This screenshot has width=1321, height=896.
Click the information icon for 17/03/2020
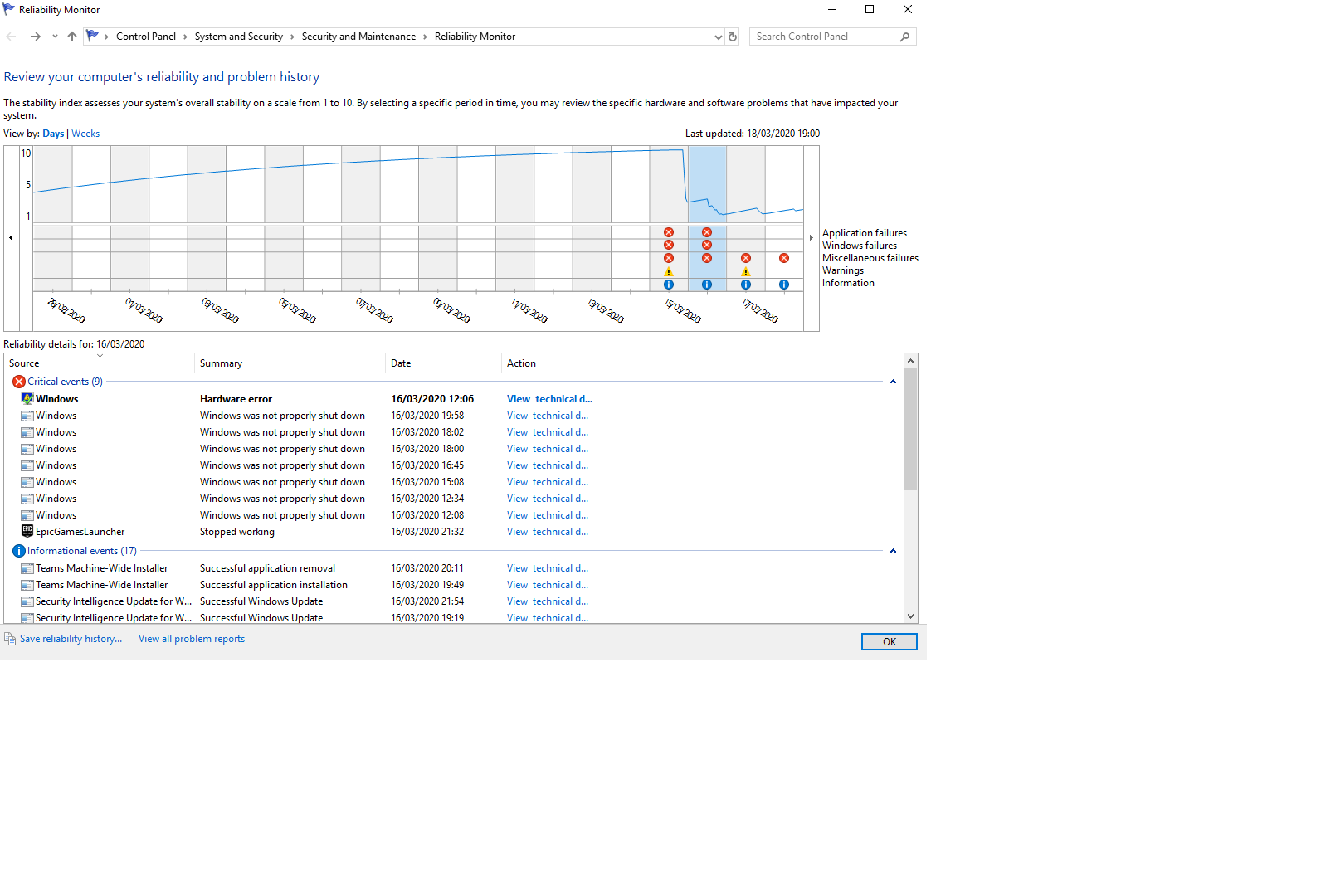click(x=746, y=285)
